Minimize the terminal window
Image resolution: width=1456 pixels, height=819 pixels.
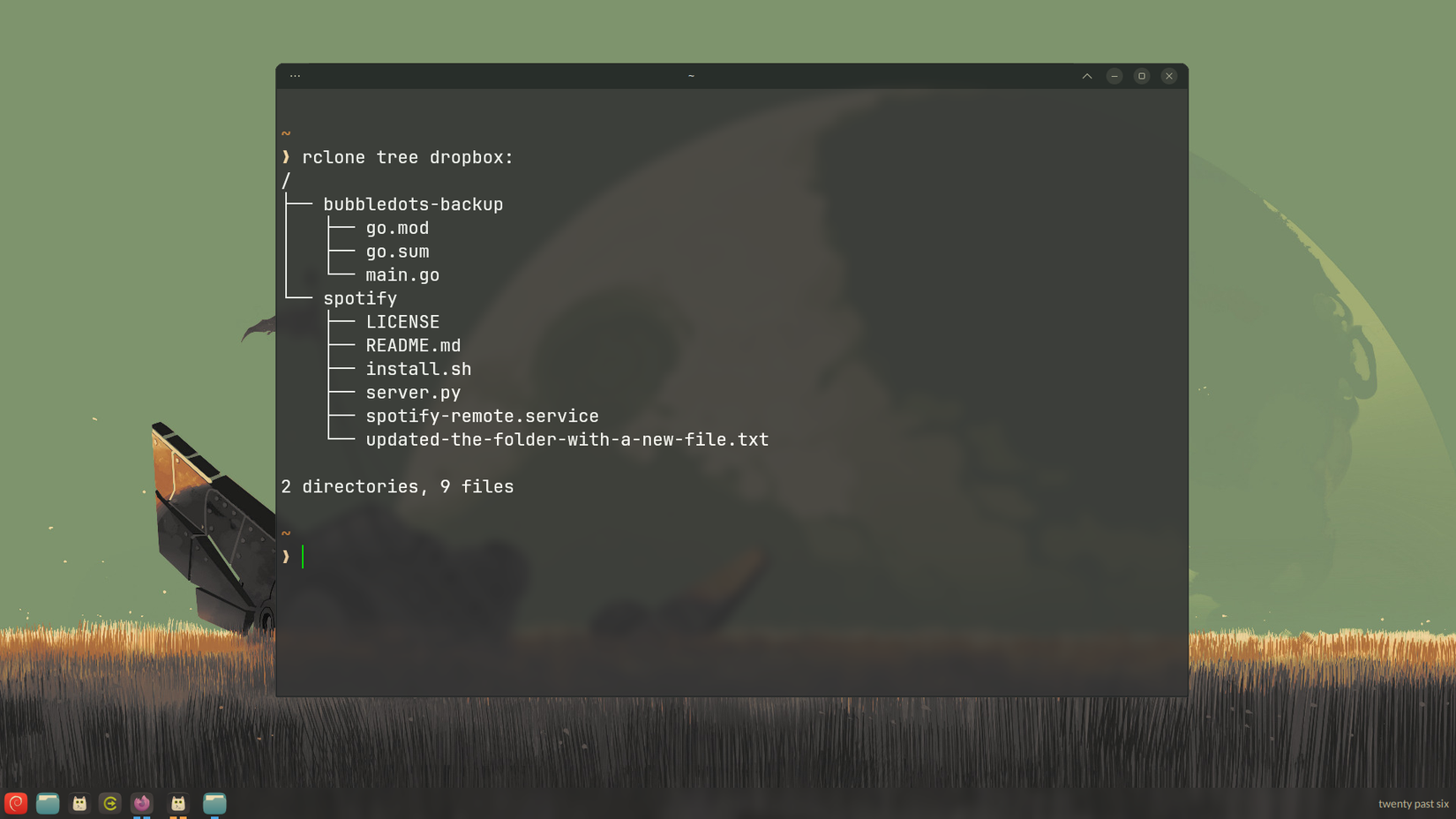[x=1115, y=76]
